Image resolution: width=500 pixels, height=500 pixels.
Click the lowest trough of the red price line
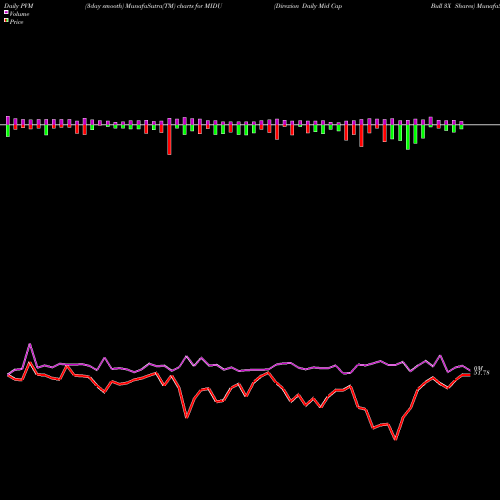396,439
